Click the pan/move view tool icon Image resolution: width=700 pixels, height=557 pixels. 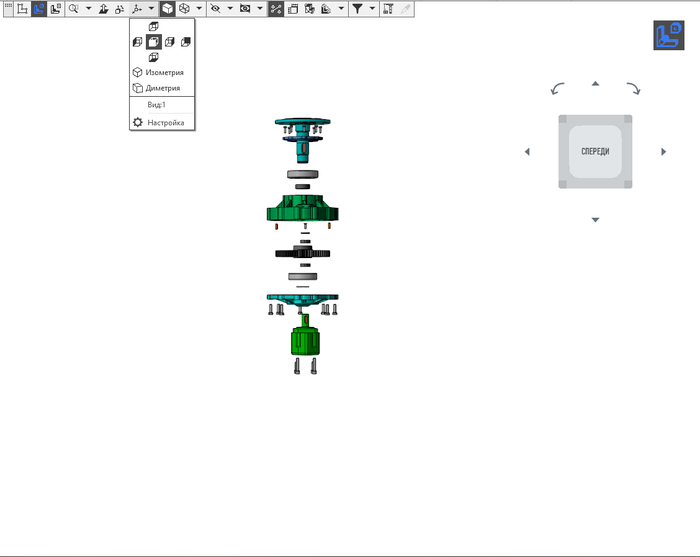104,9
